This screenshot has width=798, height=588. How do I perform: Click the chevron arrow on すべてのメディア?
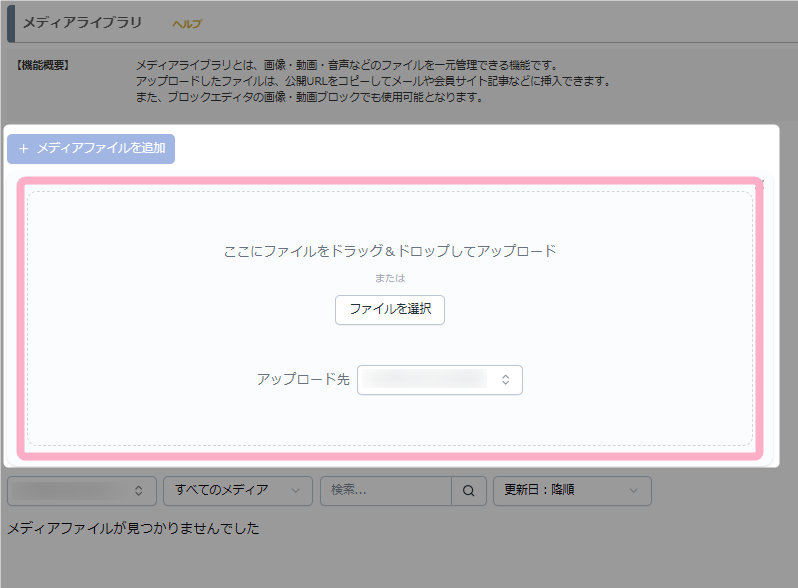pos(295,491)
